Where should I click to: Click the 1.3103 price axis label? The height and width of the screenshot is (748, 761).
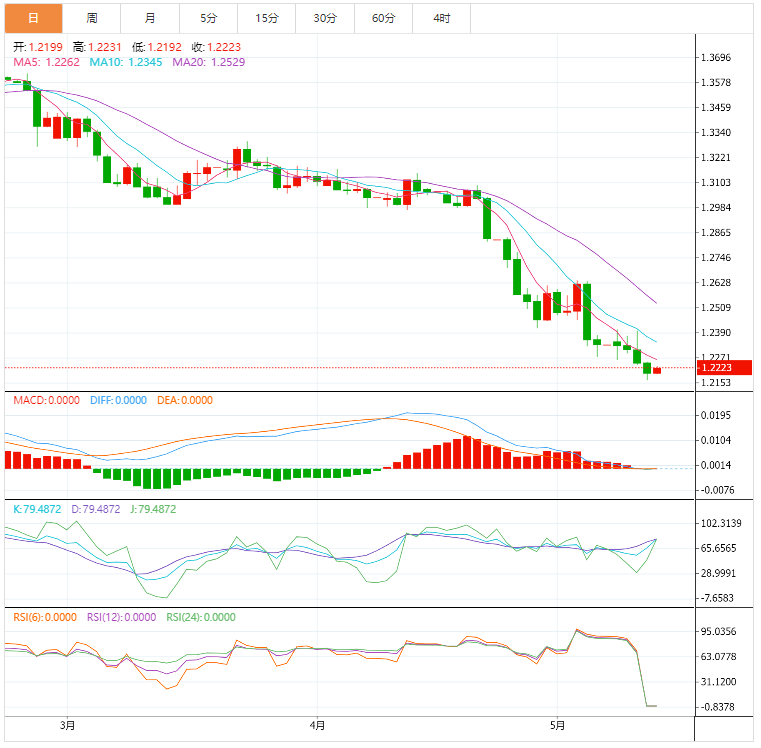(716, 183)
